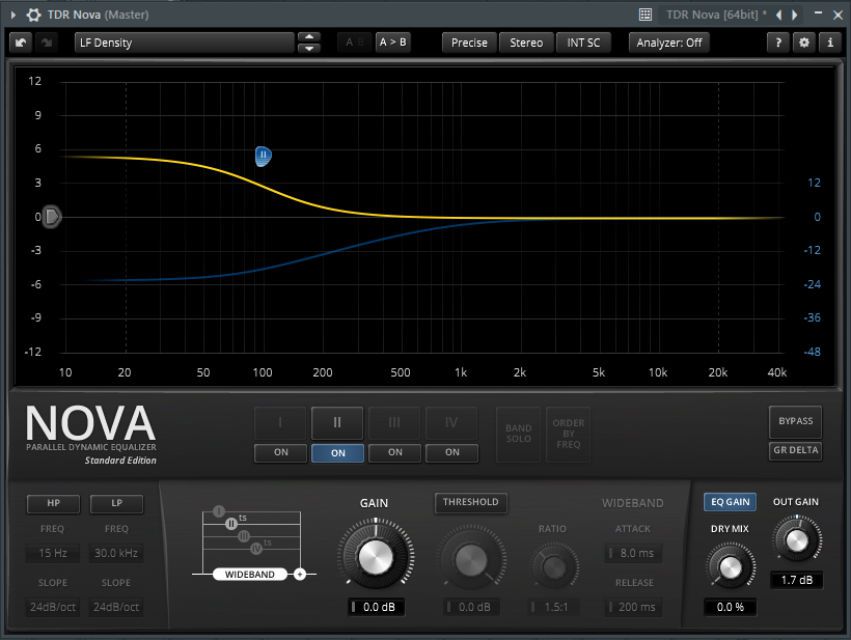Click the OUT GAIN knob
This screenshot has width=851, height=640.
[x=796, y=541]
